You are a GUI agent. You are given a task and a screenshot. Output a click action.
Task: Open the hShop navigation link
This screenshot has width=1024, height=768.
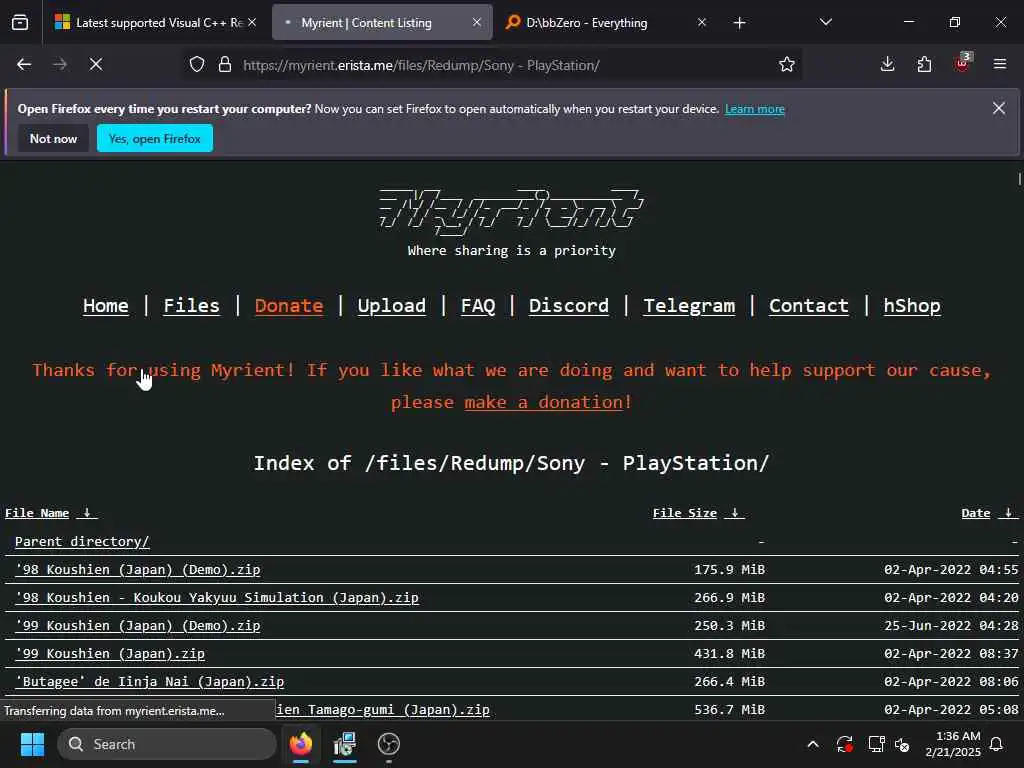point(912,306)
